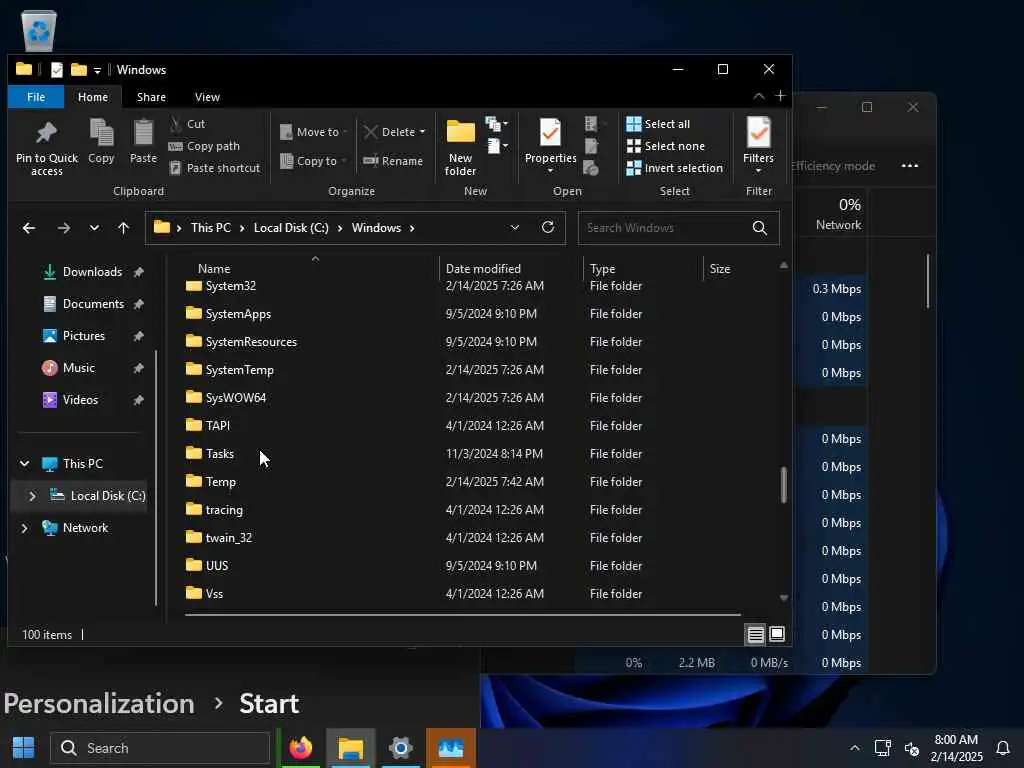
Task: Open the Windows Start button
Action: pos(24,748)
